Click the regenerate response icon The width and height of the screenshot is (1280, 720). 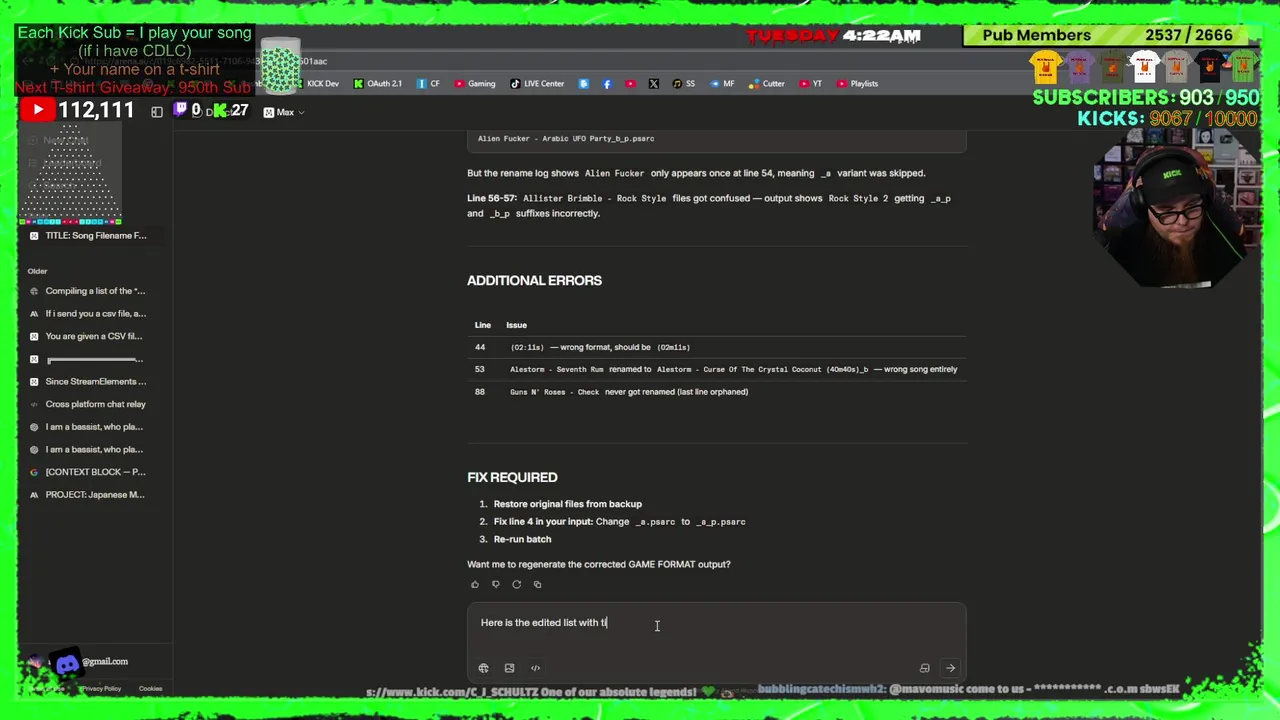tap(516, 585)
